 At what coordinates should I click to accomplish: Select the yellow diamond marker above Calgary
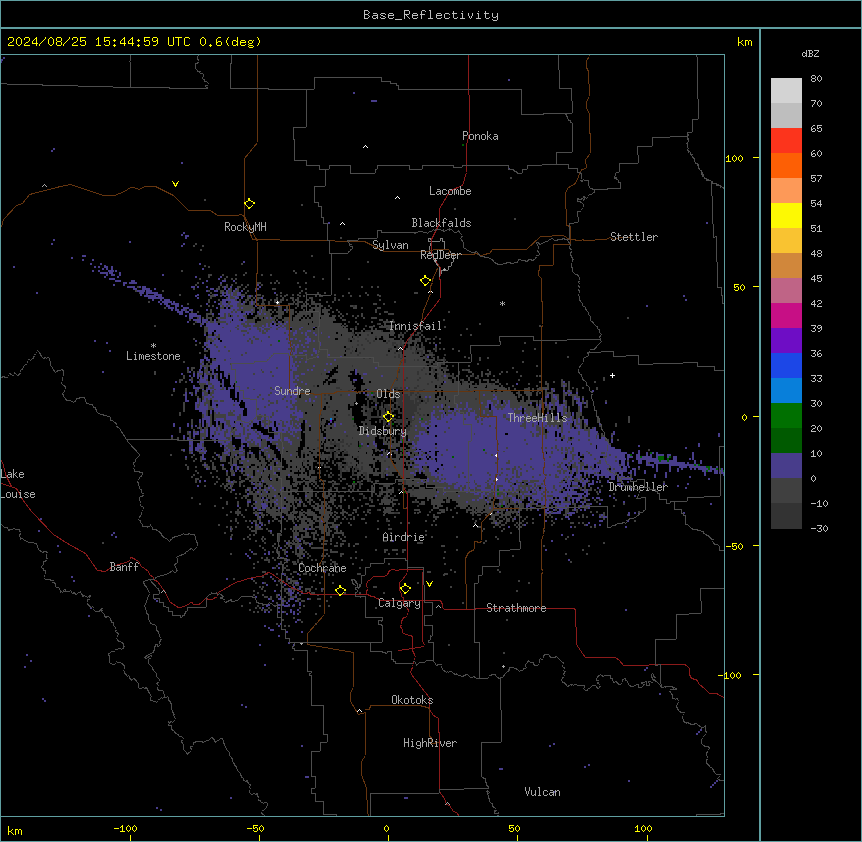405,589
